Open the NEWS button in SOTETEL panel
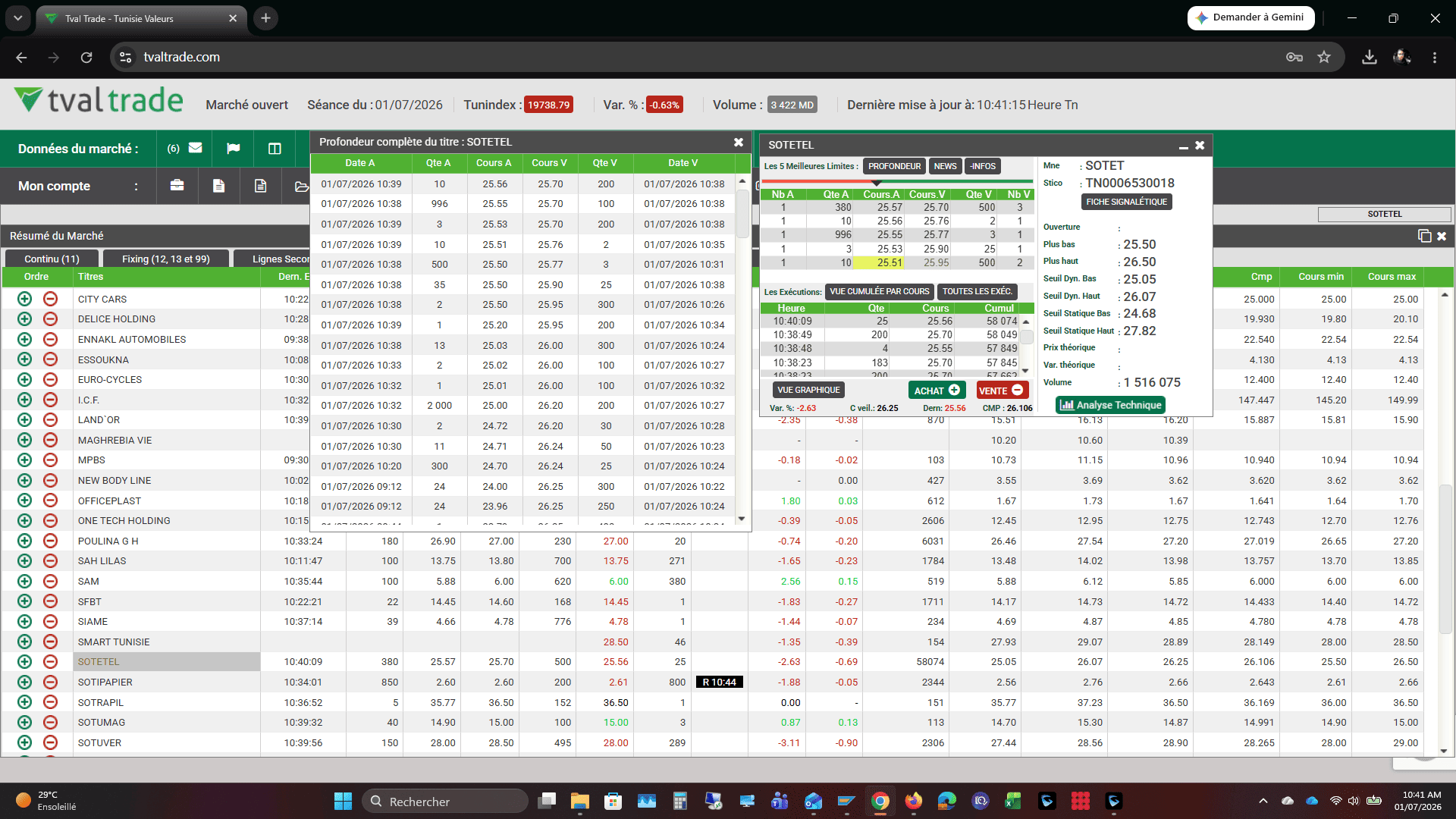Screen dimensions: 1456x819 click(x=945, y=166)
